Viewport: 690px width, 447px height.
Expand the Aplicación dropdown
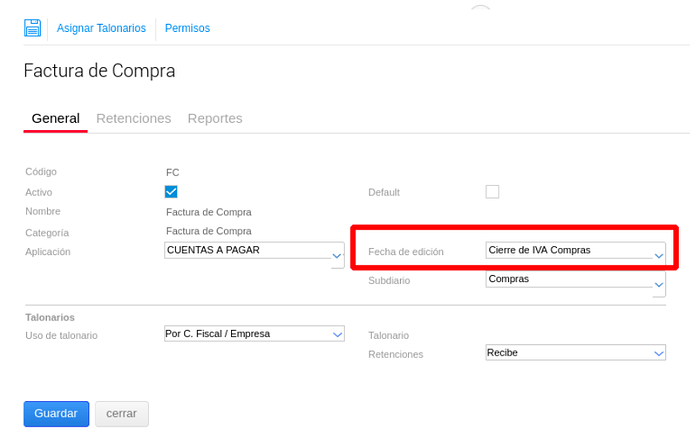(x=254, y=251)
